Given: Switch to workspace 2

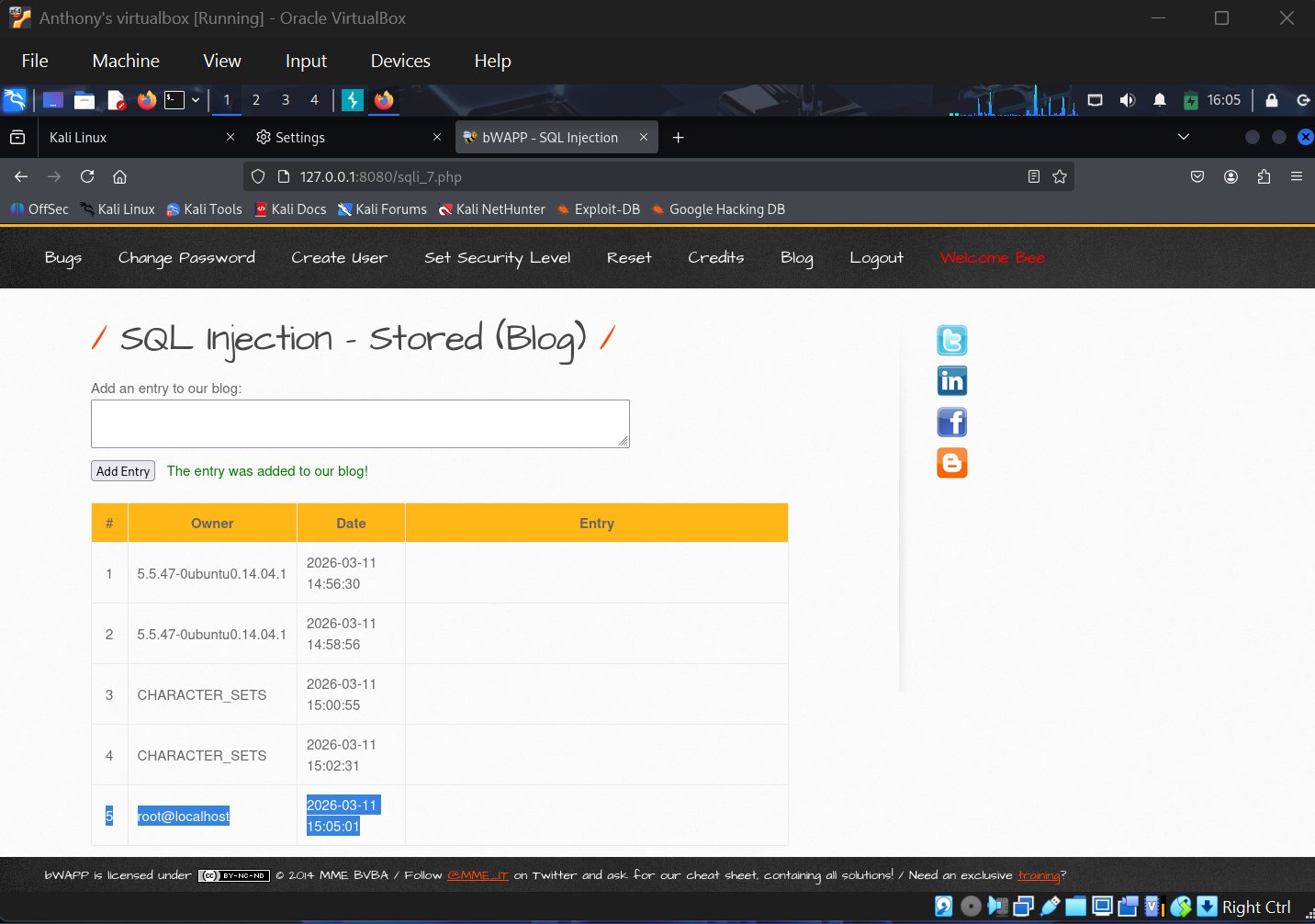Looking at the screenshot, I should tap(256, 100).
